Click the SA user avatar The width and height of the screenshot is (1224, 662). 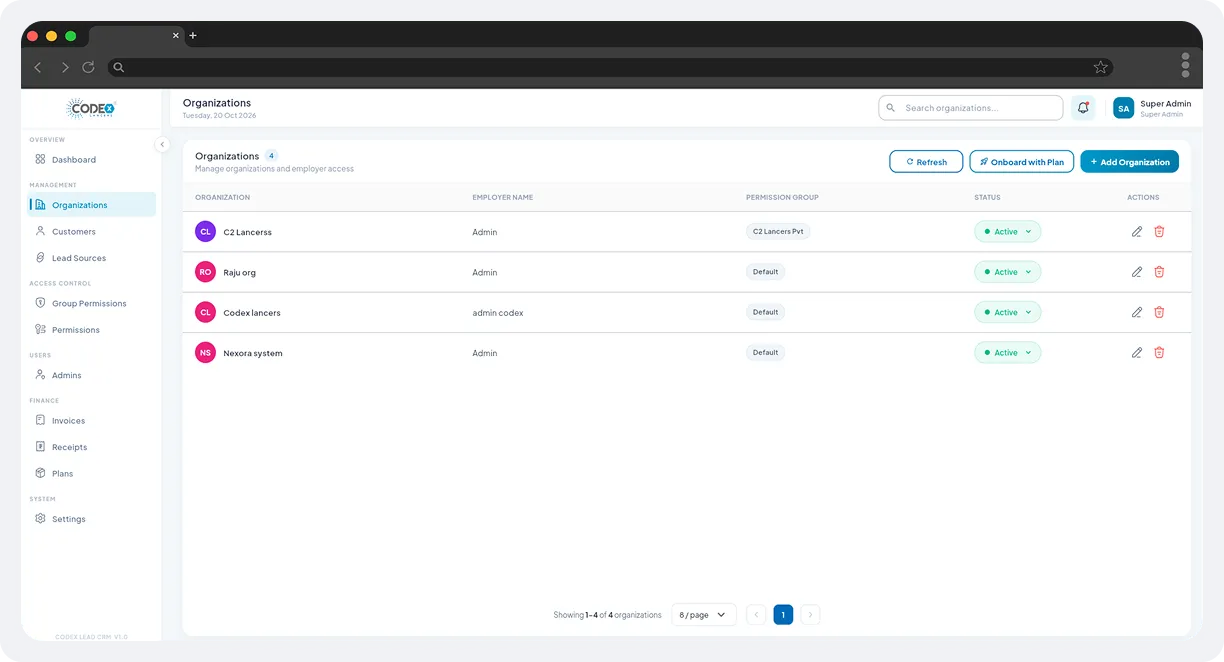click(x=1124, y=108)
